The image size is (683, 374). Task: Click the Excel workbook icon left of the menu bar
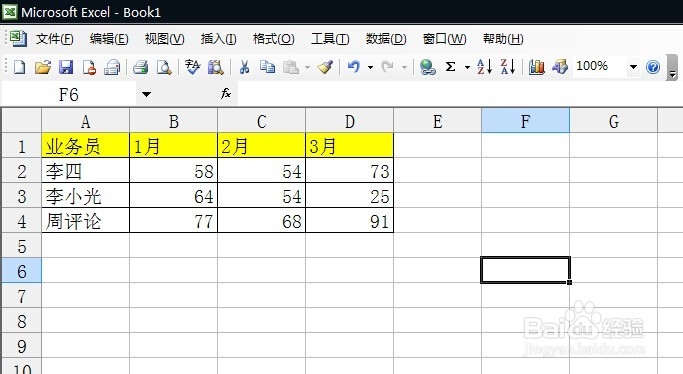click(18, 38)
